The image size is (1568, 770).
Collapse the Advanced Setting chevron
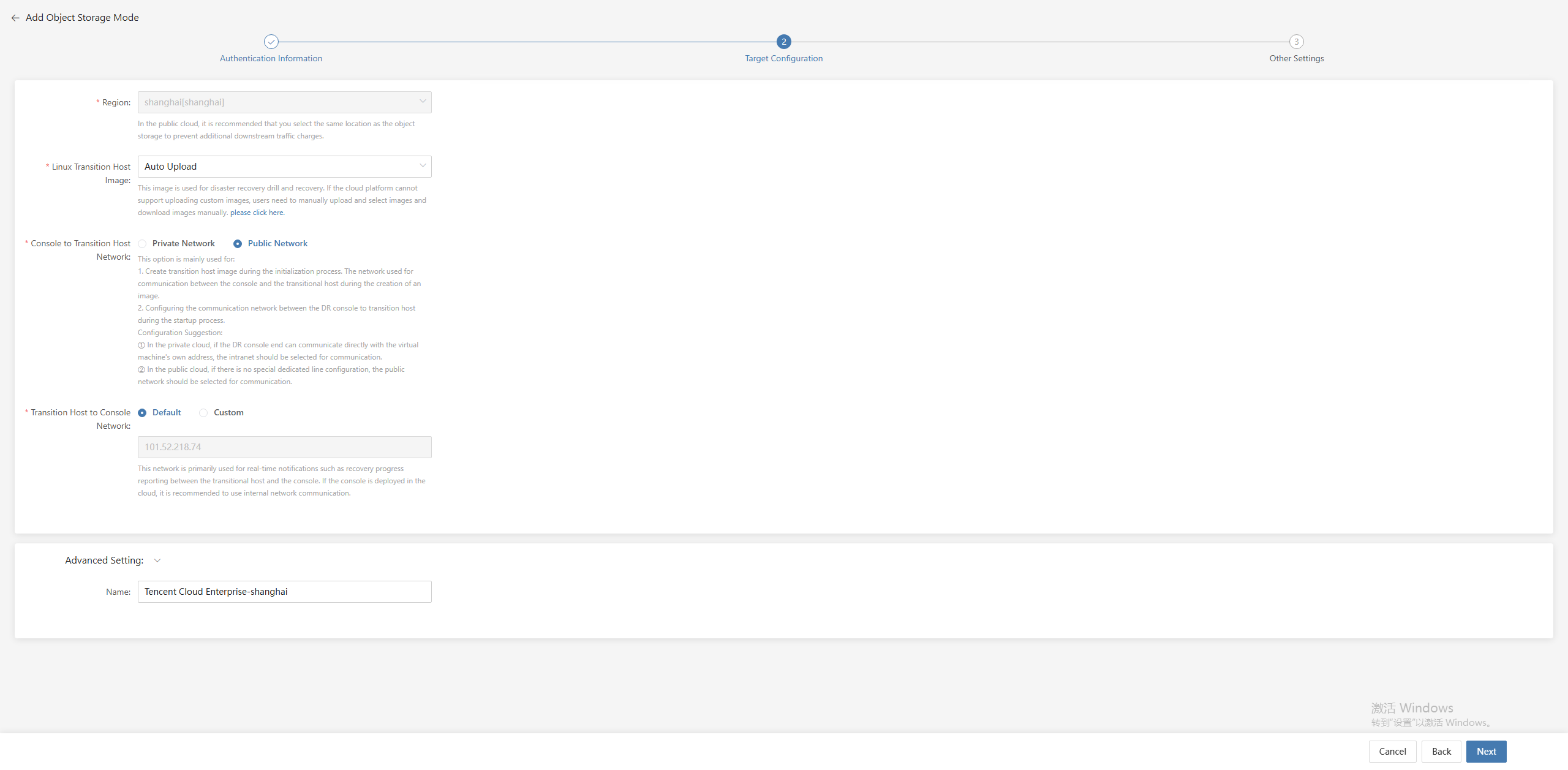(157, 561)
